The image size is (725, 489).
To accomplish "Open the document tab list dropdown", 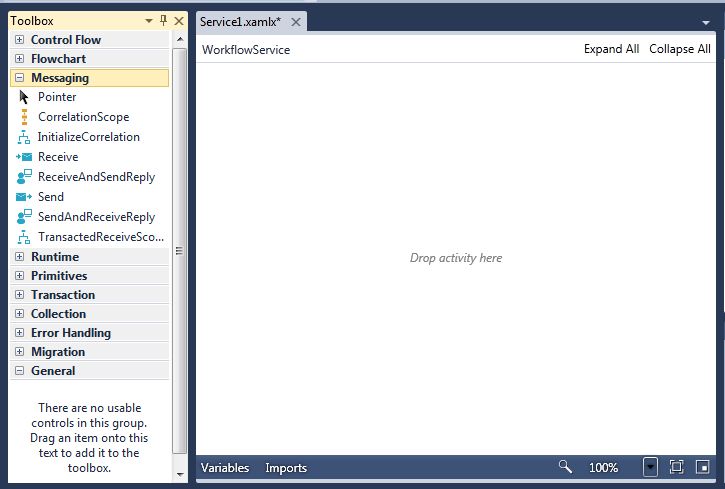I will [706, 22].
